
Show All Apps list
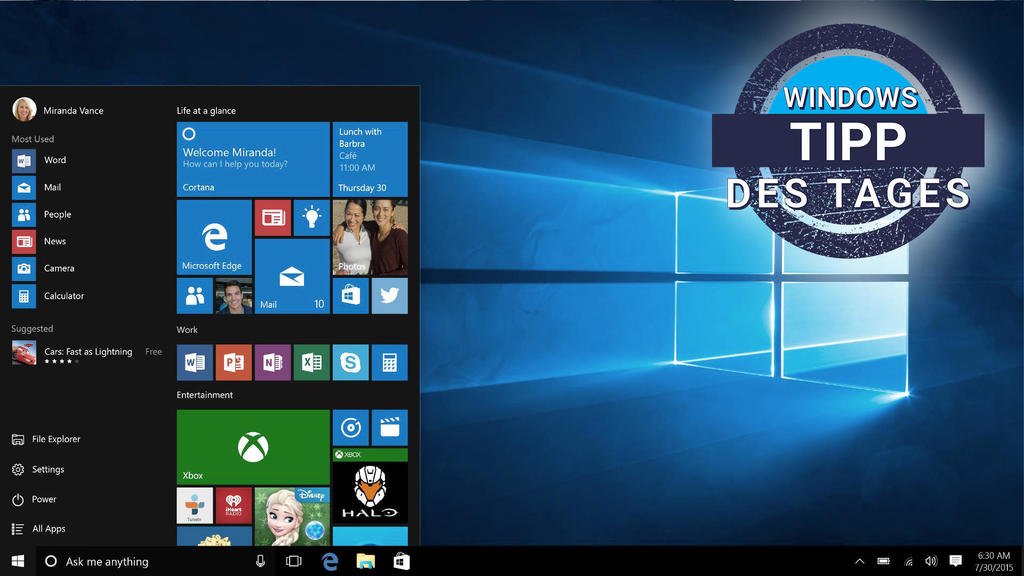pos(39,529)
